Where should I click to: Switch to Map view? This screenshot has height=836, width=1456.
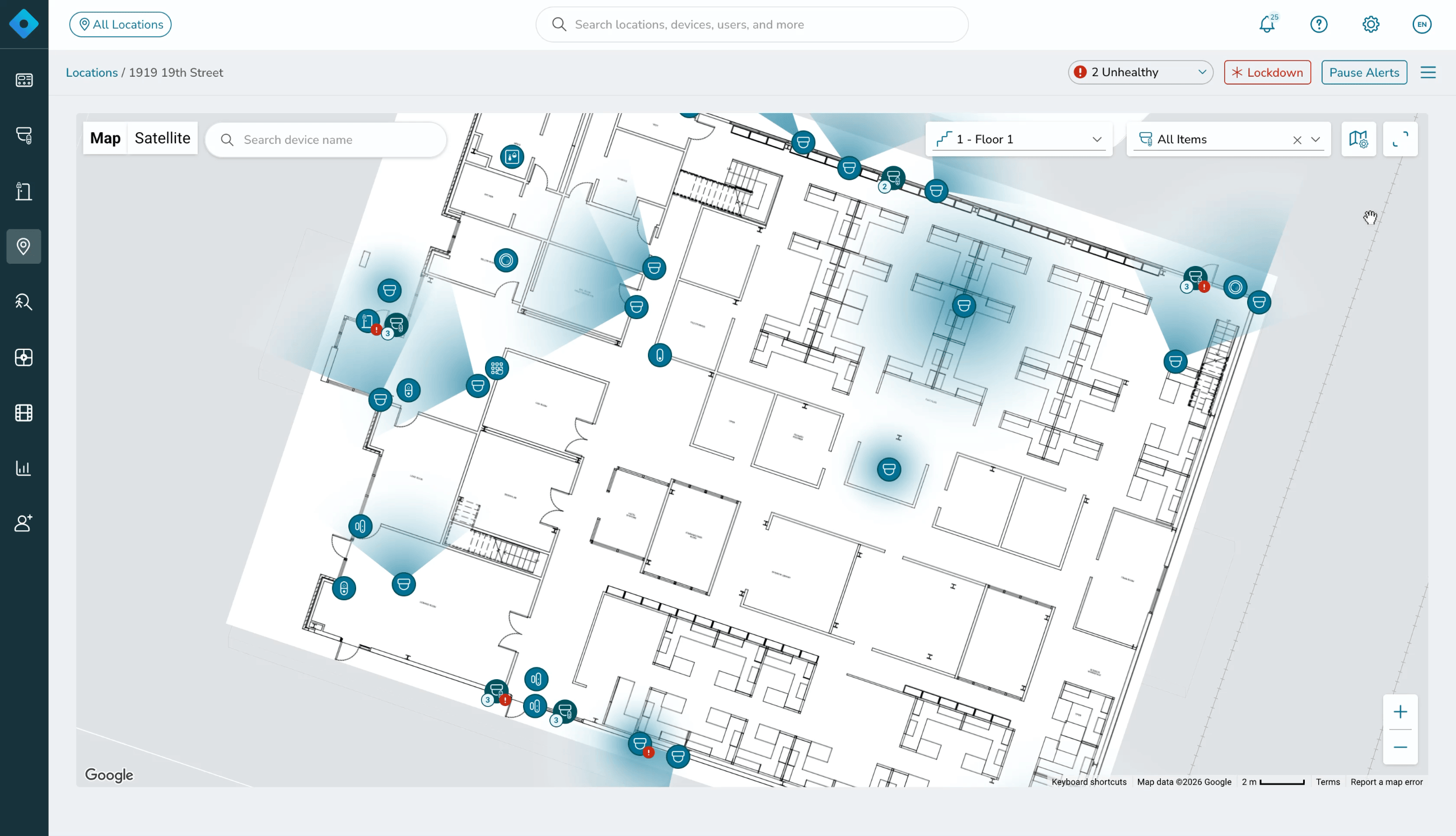pyautogui.click(x=105, y=138)
